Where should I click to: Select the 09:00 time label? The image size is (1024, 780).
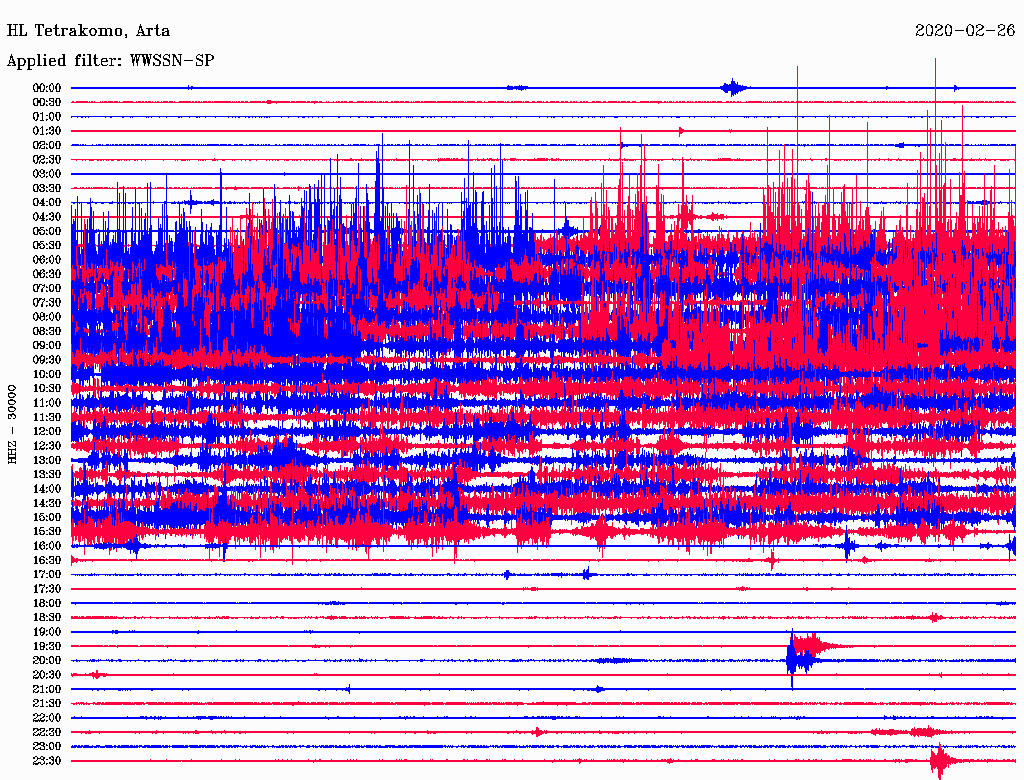[x=47, y=346]
